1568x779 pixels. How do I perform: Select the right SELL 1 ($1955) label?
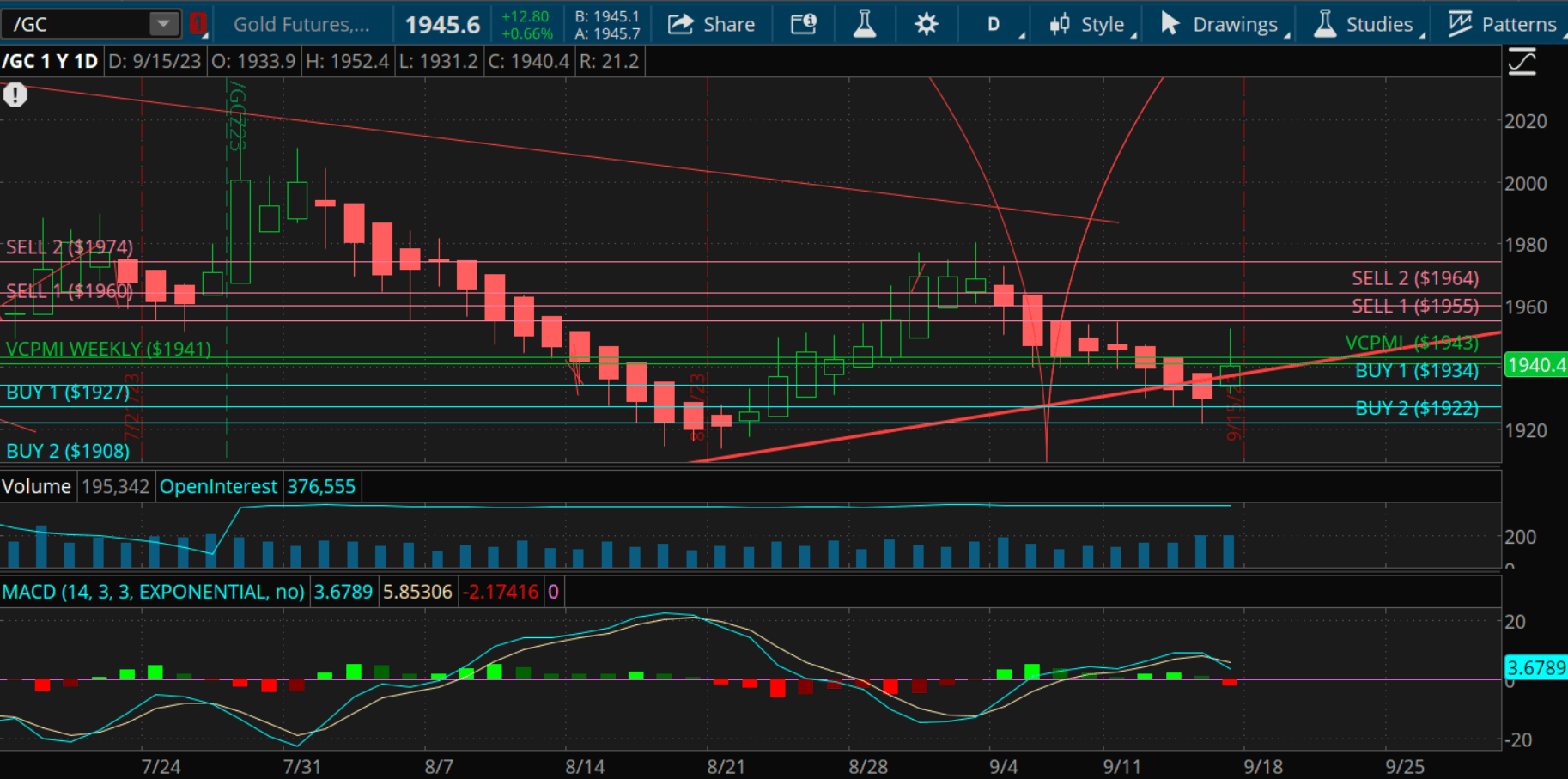(x=1415, y=307)
